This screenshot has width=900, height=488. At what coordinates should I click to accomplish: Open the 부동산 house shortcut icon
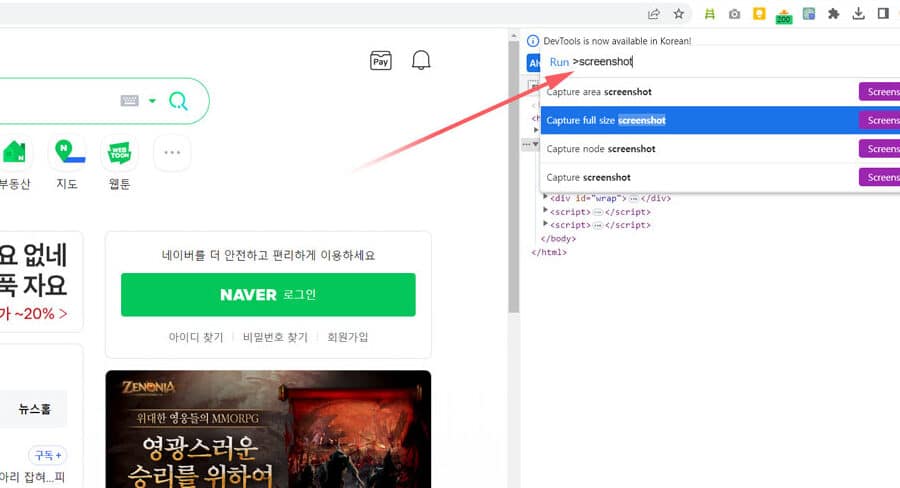tap(14, 153)
